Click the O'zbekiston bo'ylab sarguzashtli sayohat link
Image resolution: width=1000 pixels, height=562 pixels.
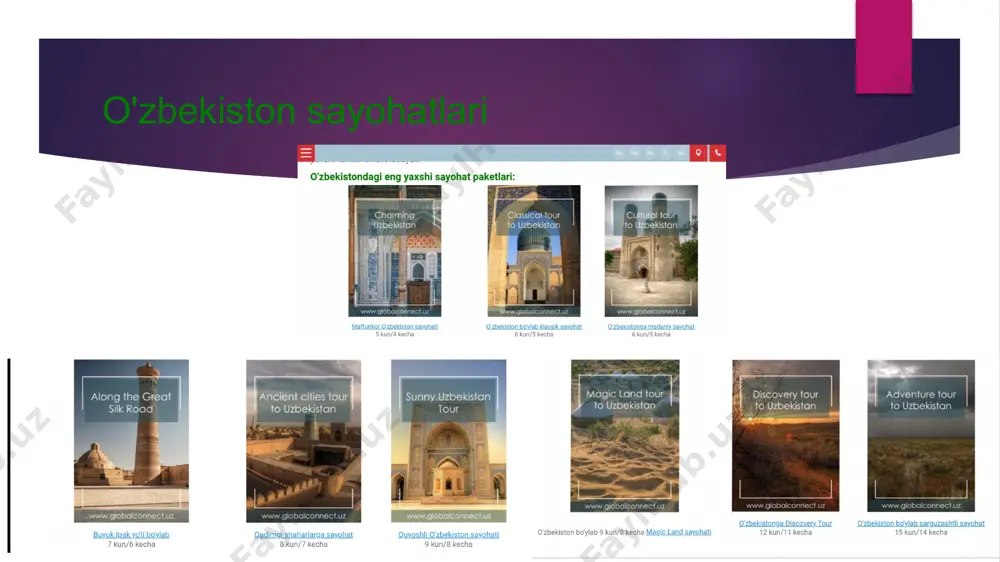coord(921,523)
